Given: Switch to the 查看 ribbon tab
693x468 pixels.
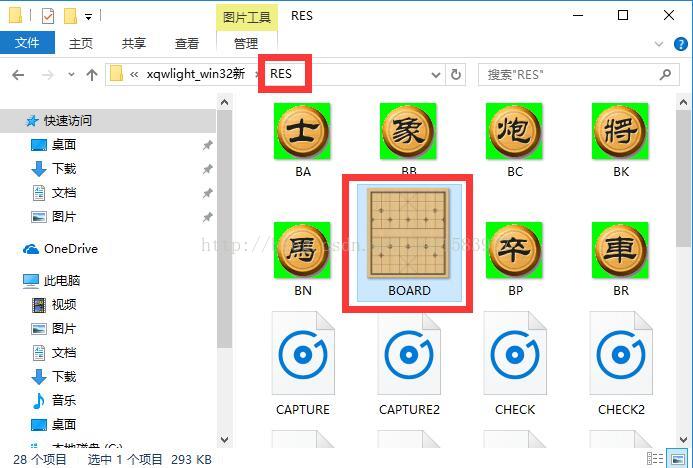Looking at the screenshot, I should pos(187,43).
